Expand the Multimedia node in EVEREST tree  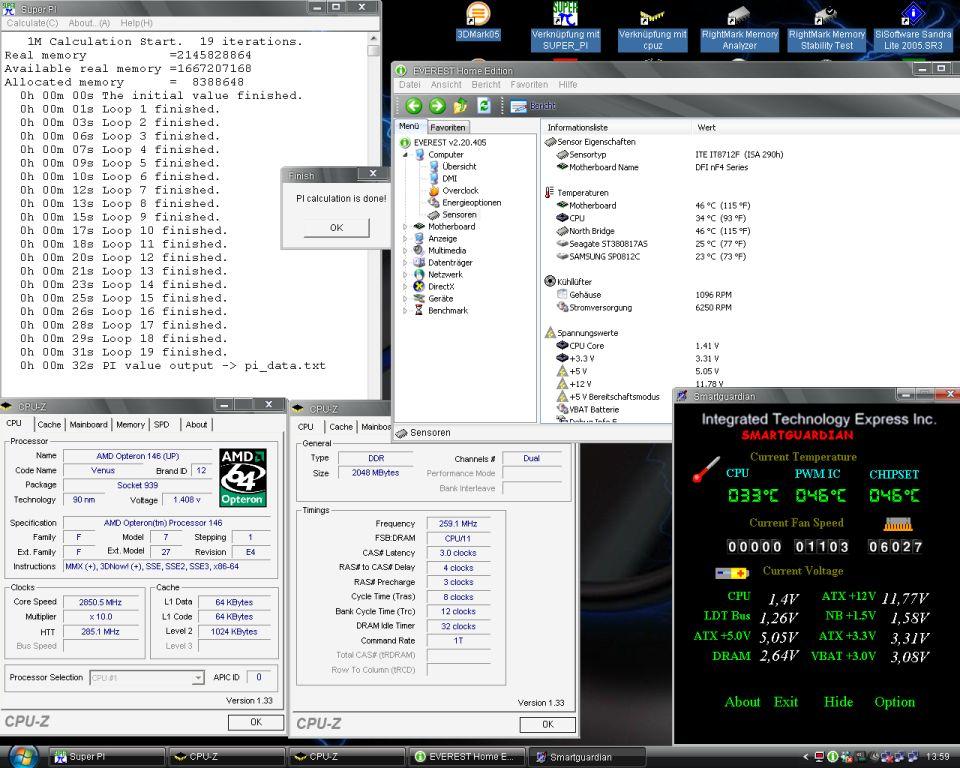pyautogui.click(x=405, y=250)
